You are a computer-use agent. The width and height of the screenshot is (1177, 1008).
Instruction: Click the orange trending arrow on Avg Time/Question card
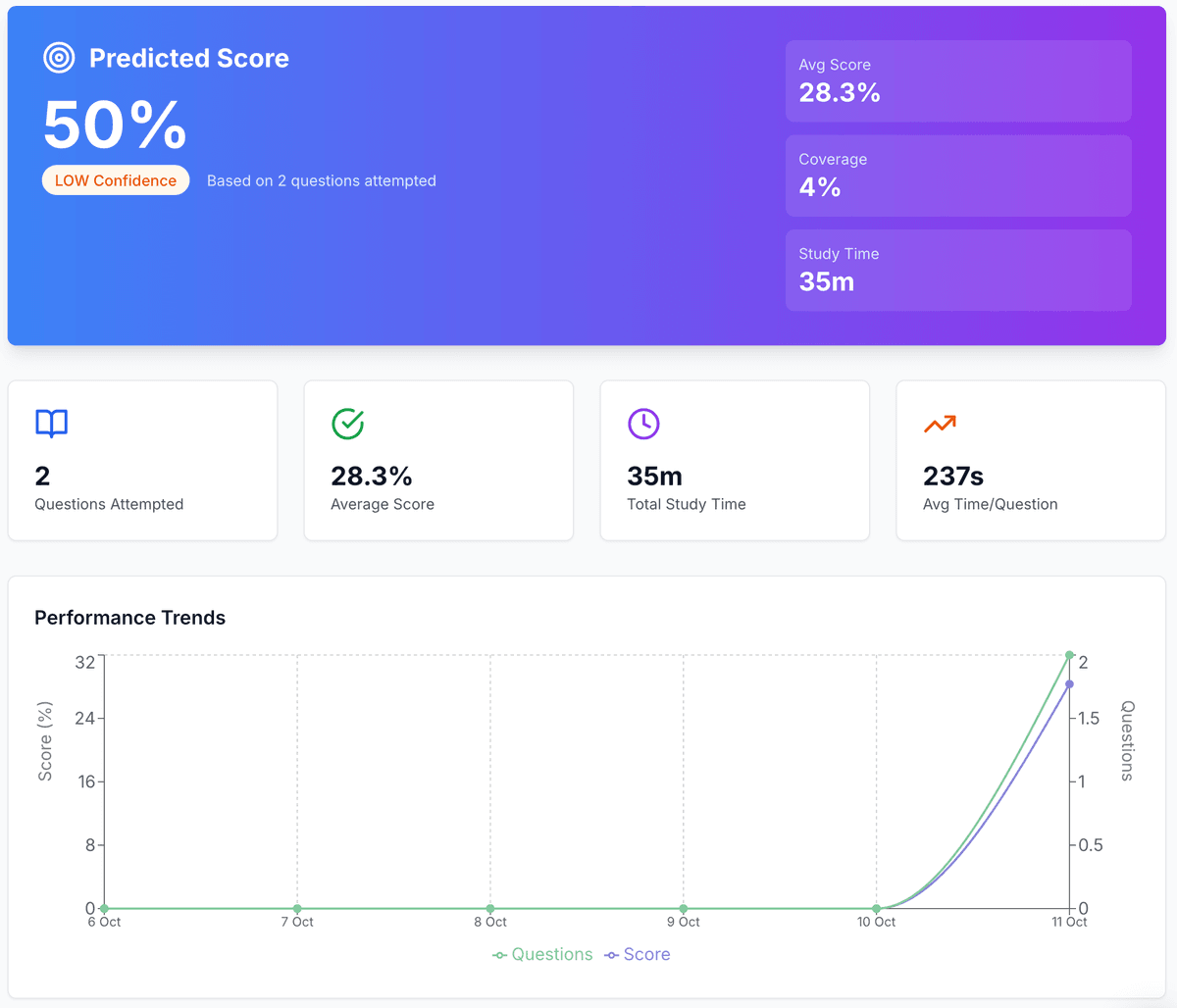[940, 424]
